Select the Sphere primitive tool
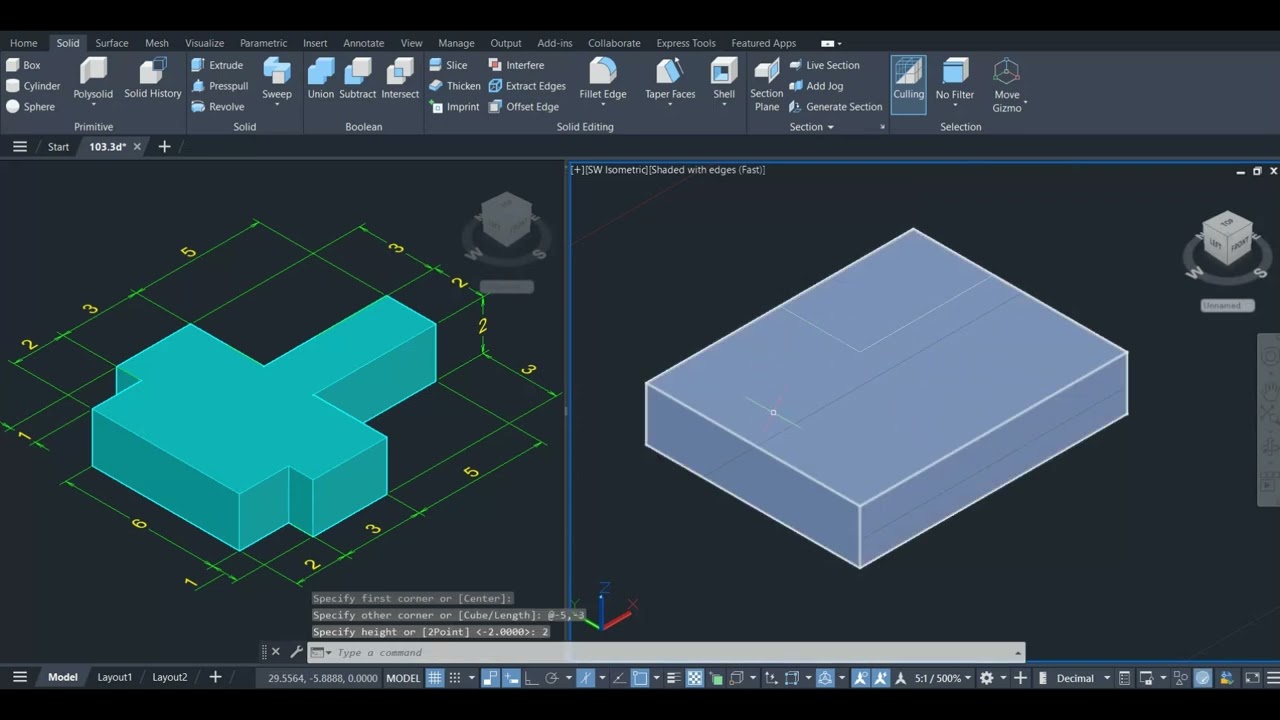Image resolution: width=1280 pixels, height=720 pixels. click(x=30, y=107)
